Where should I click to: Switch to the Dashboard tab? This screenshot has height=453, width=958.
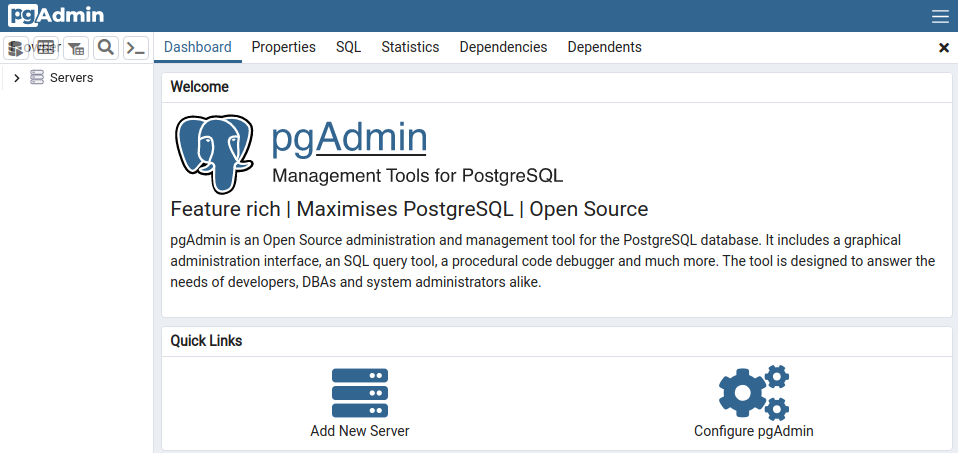[197, 47]
